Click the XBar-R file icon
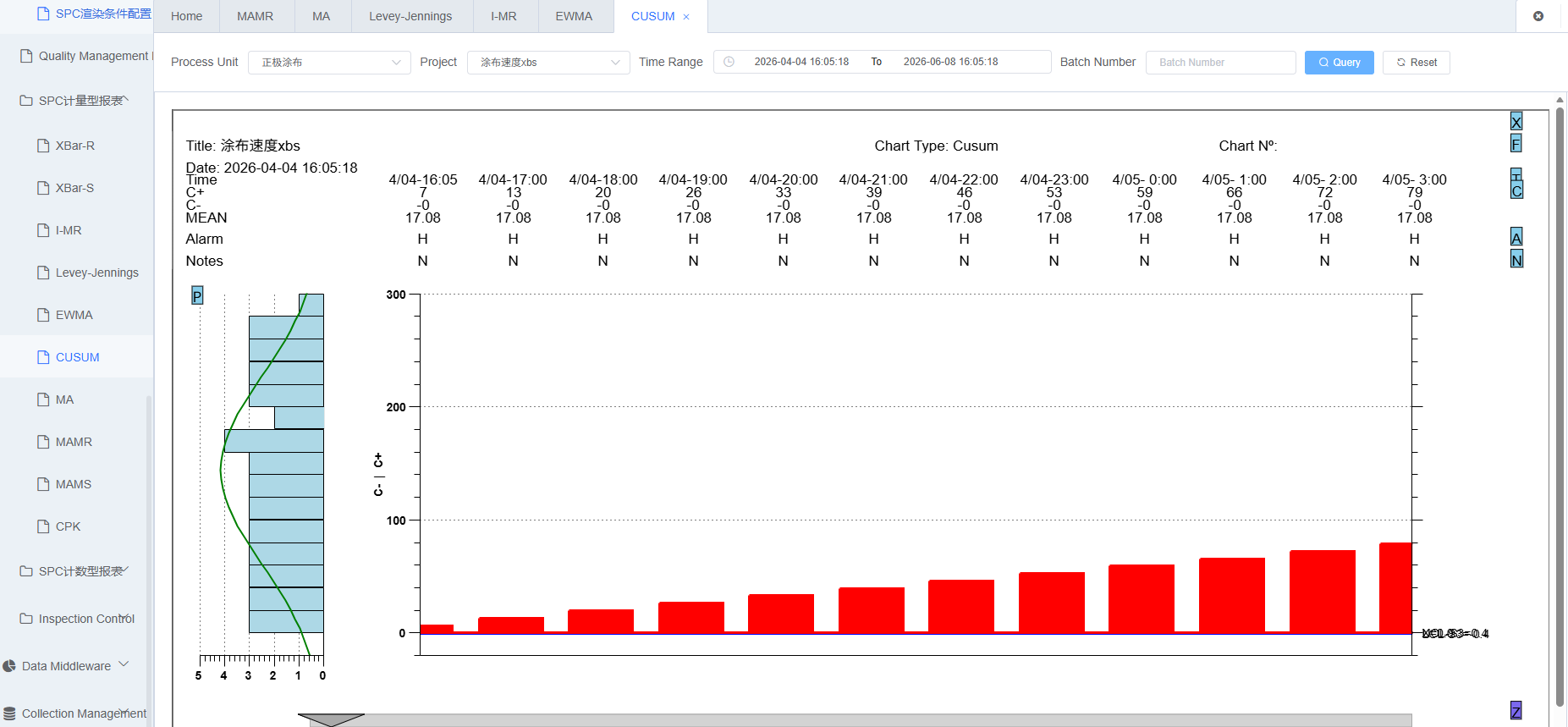This screenshot has width=1568, height=727. (43, 146)
